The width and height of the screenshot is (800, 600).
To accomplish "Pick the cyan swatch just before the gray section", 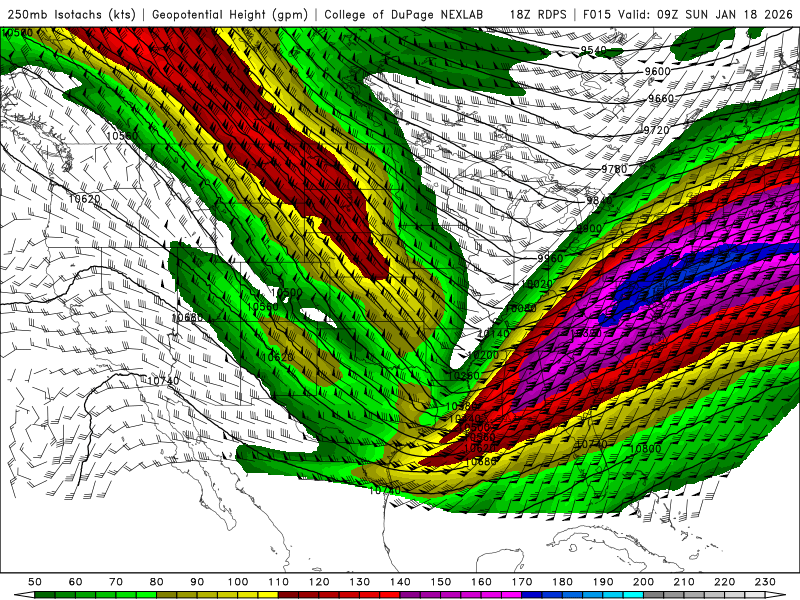I will [x=633, y=594].
